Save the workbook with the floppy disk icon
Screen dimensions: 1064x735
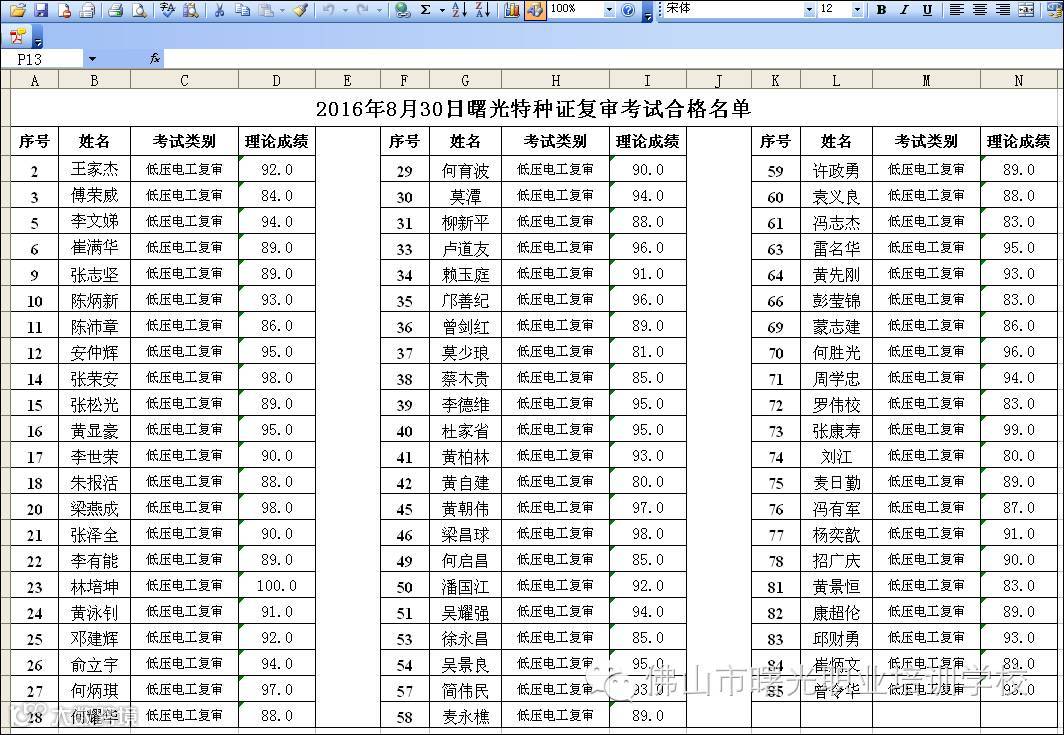41,10
